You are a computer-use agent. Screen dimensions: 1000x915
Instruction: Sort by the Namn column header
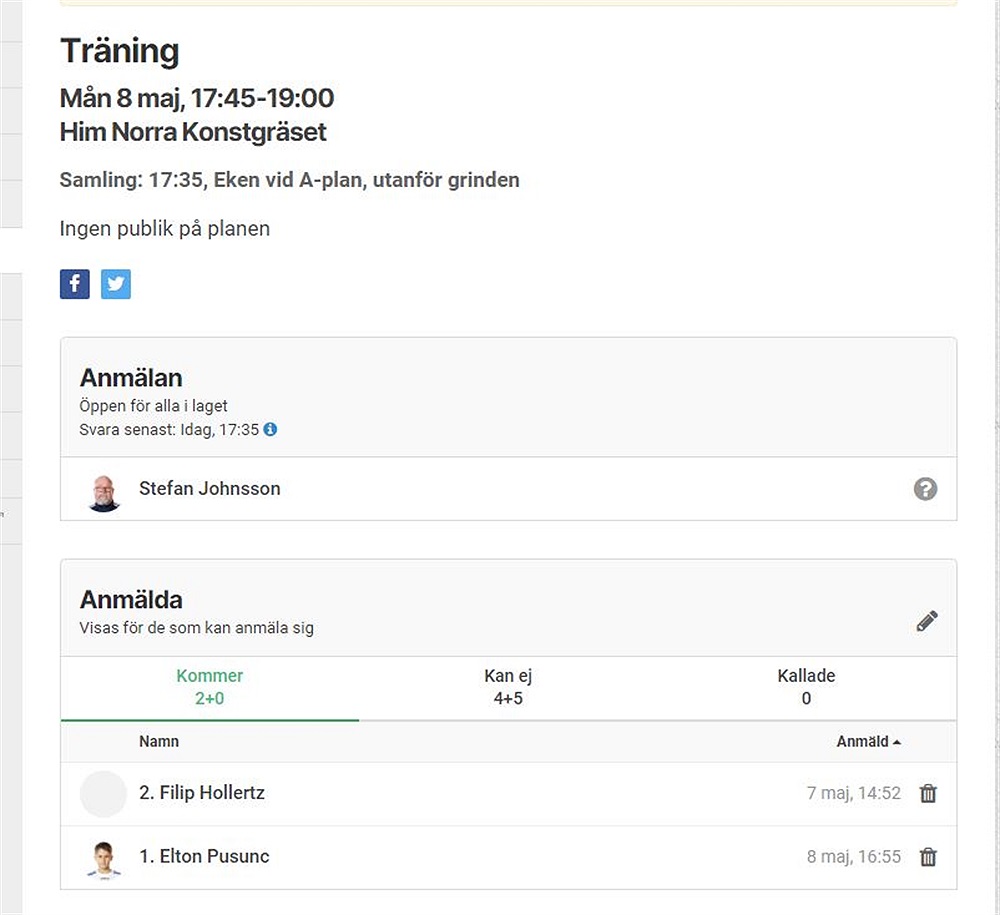point(159,742)
